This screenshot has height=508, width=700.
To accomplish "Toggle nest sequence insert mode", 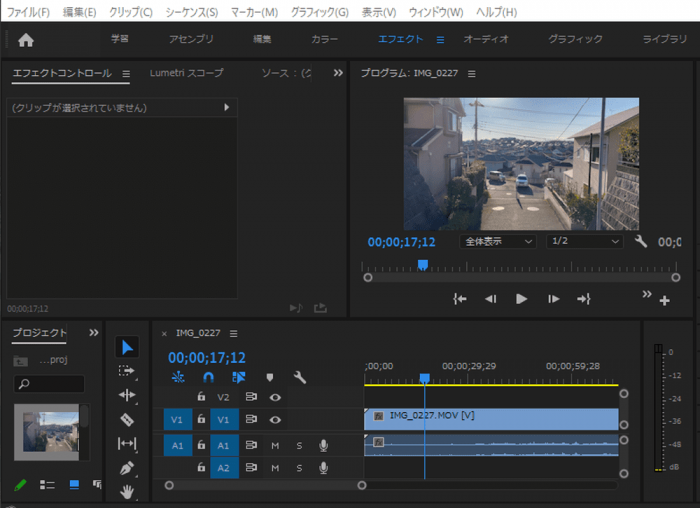I will (178, 378).
